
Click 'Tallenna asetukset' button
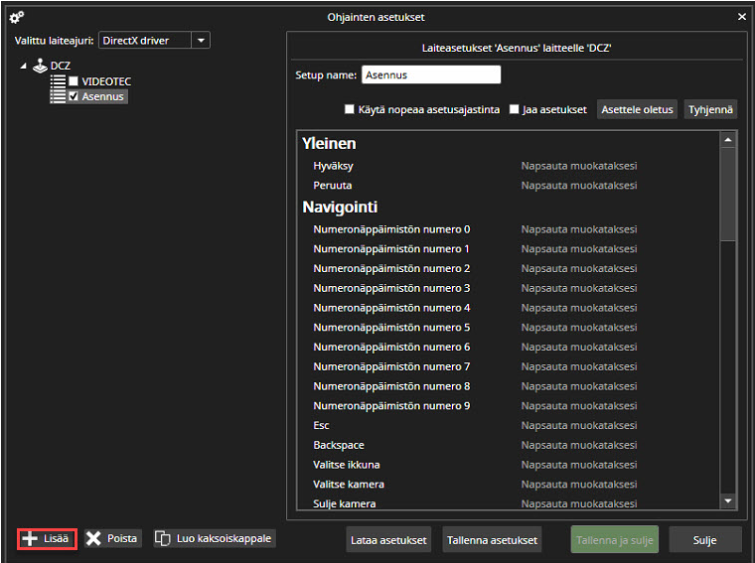coord(492,540)
